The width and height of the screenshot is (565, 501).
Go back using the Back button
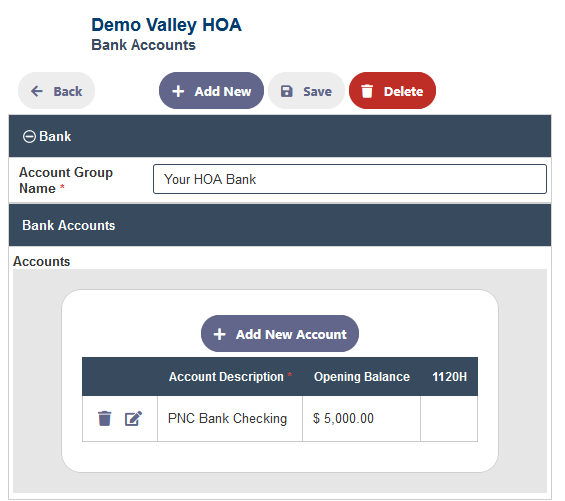pyautogui.click(x=57, y=90)
